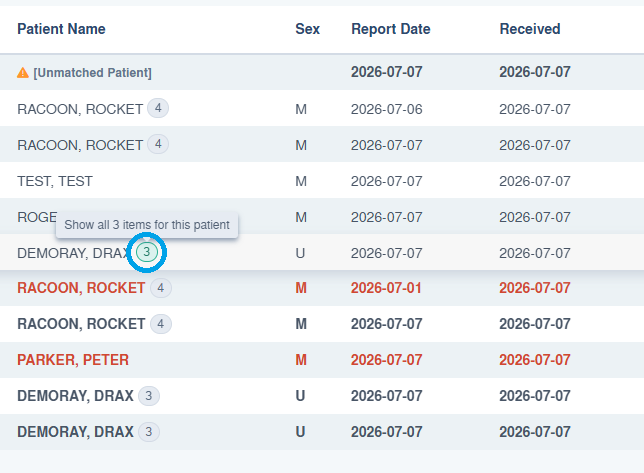Open the [Unmatched Patient] row
The image size is (644, 473).
[x=322, y=72]
